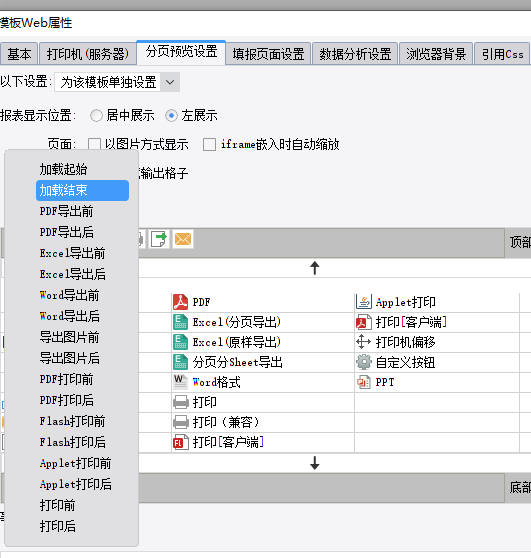
Task: Switch to 引用Css tab
Action: coord(503,54)
